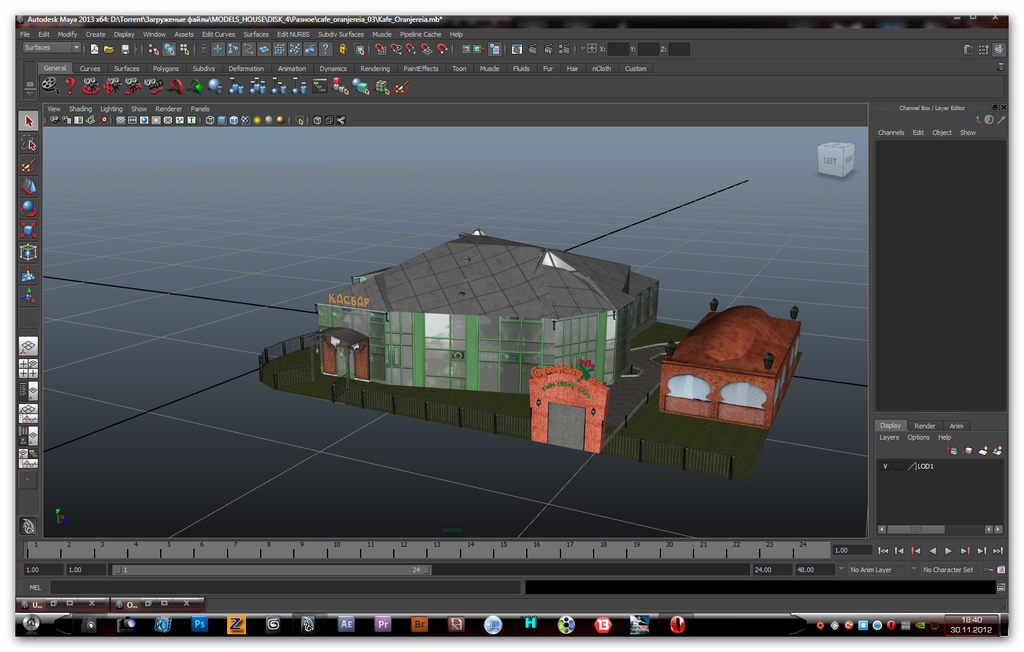Choose the Paint Selection tool
1024x652 pixels.
(28, 165)
